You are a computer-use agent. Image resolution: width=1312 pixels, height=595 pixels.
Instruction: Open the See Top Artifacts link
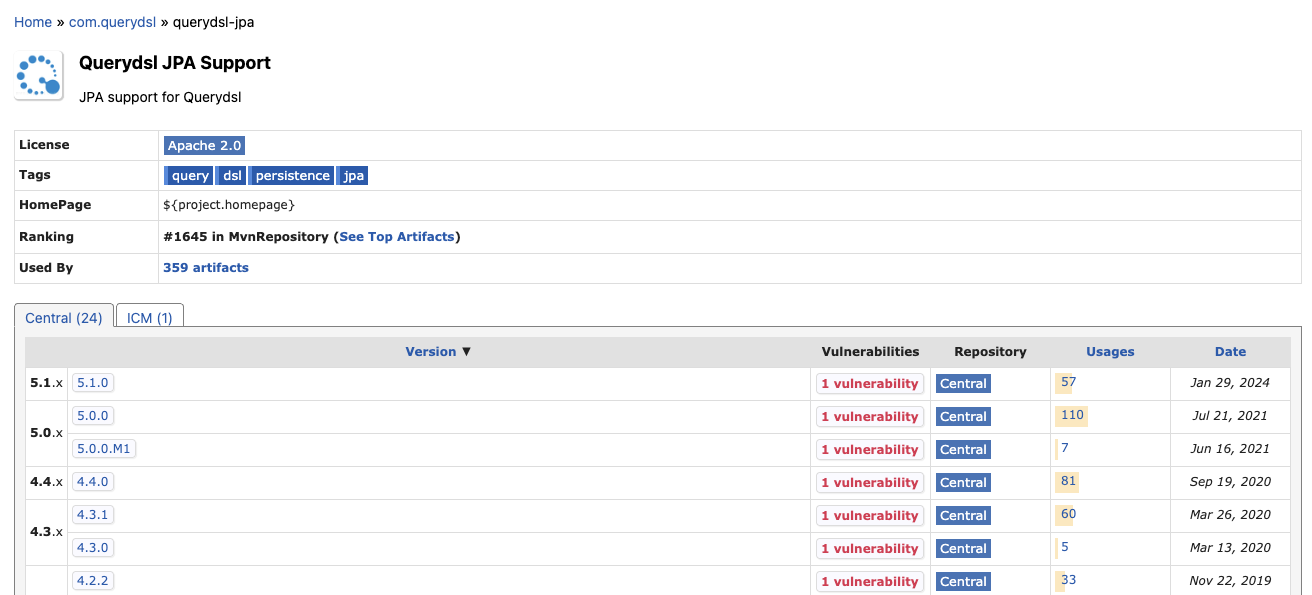pos(397,237)
